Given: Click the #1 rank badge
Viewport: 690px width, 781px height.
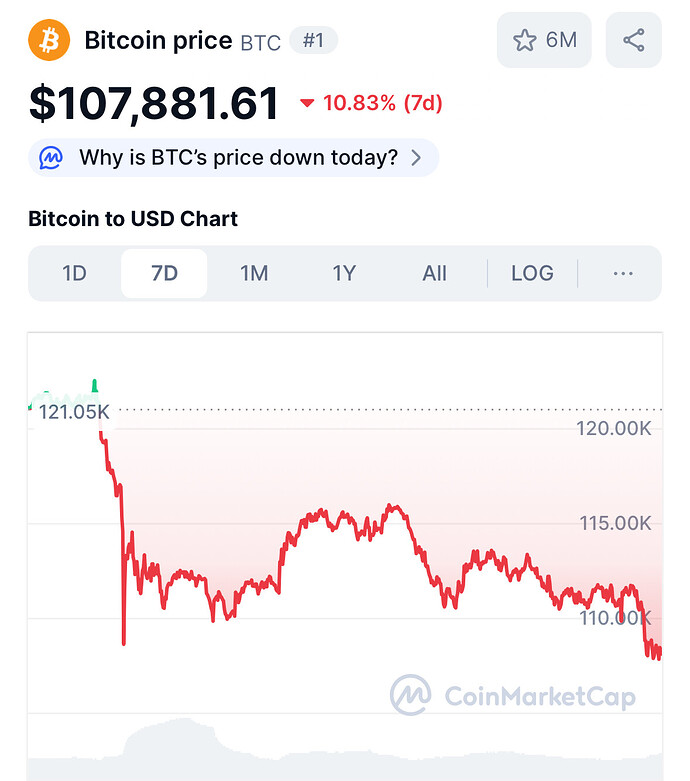Looking at the screenshot, I should (x=313, y=41).
